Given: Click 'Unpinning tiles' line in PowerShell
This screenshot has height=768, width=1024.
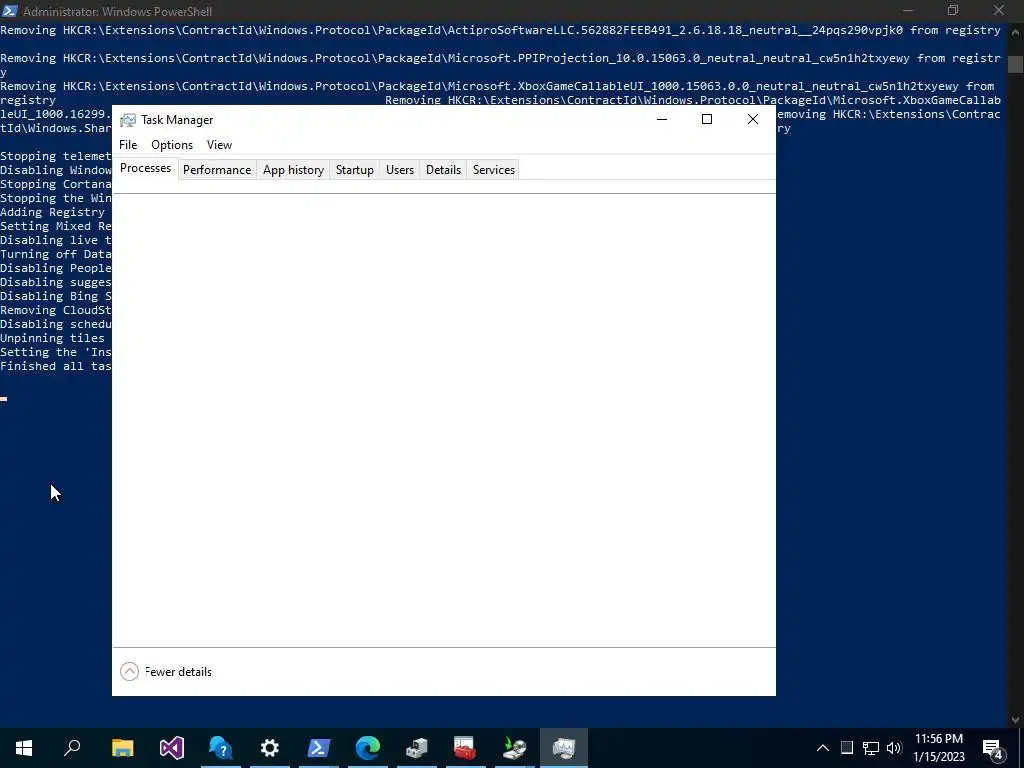Looking at the screenshot, I should pyautogui.click(x=52, y=338).
